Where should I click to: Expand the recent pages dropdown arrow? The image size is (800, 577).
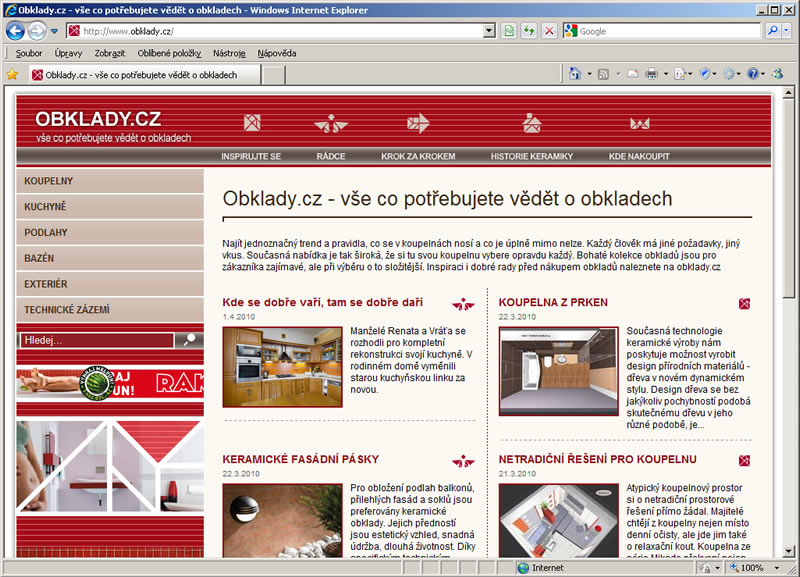54,31
